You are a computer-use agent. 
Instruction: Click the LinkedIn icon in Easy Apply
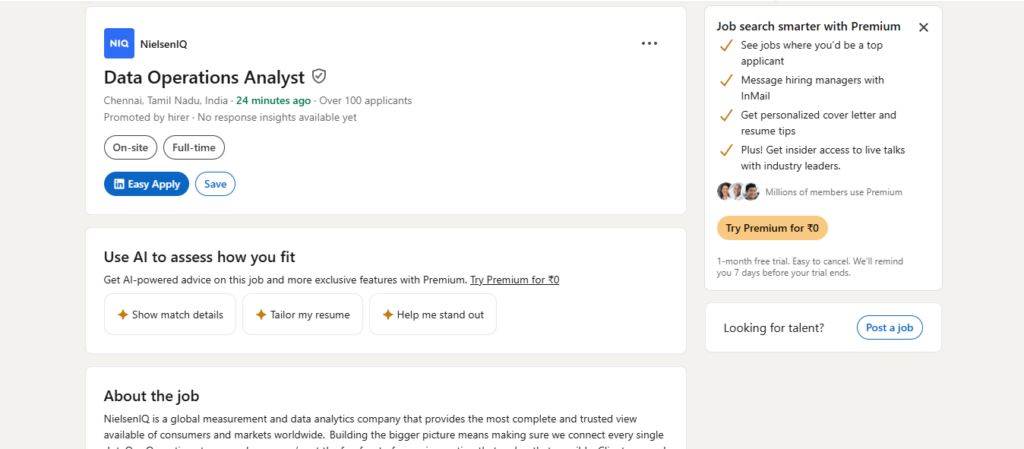click(120, 184)
